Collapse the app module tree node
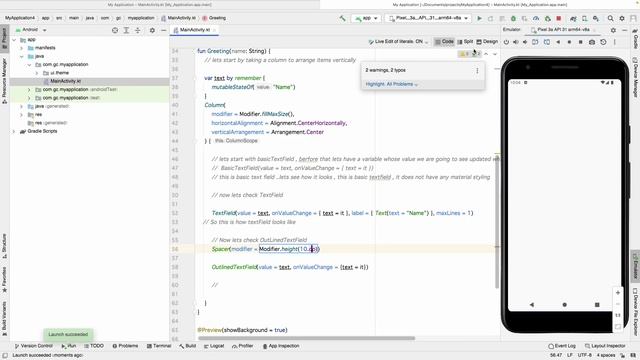This screenshot has height=360, width=640. pos(14,40)
